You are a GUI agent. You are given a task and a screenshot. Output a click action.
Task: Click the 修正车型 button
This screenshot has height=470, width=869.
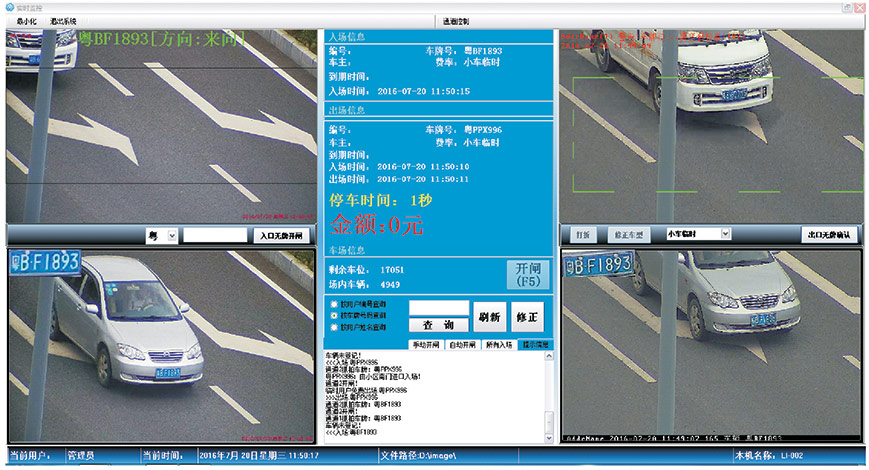point(629,235)
